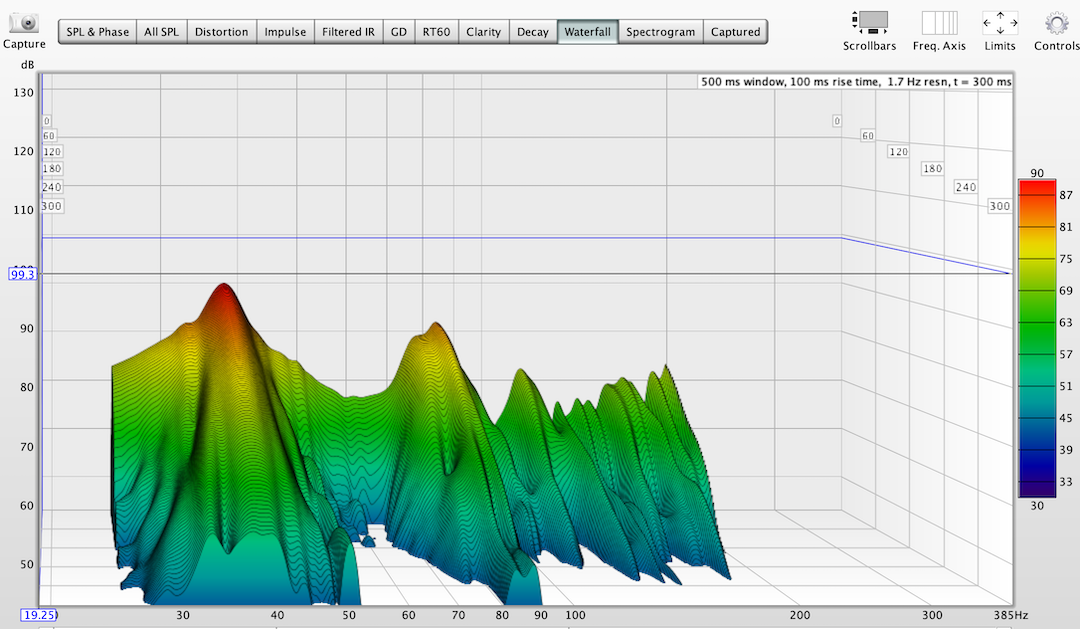Image resolution: width=1080 pixels, height=629 pixels.
Task: Open the GD tab
Action: coord(399,32)
